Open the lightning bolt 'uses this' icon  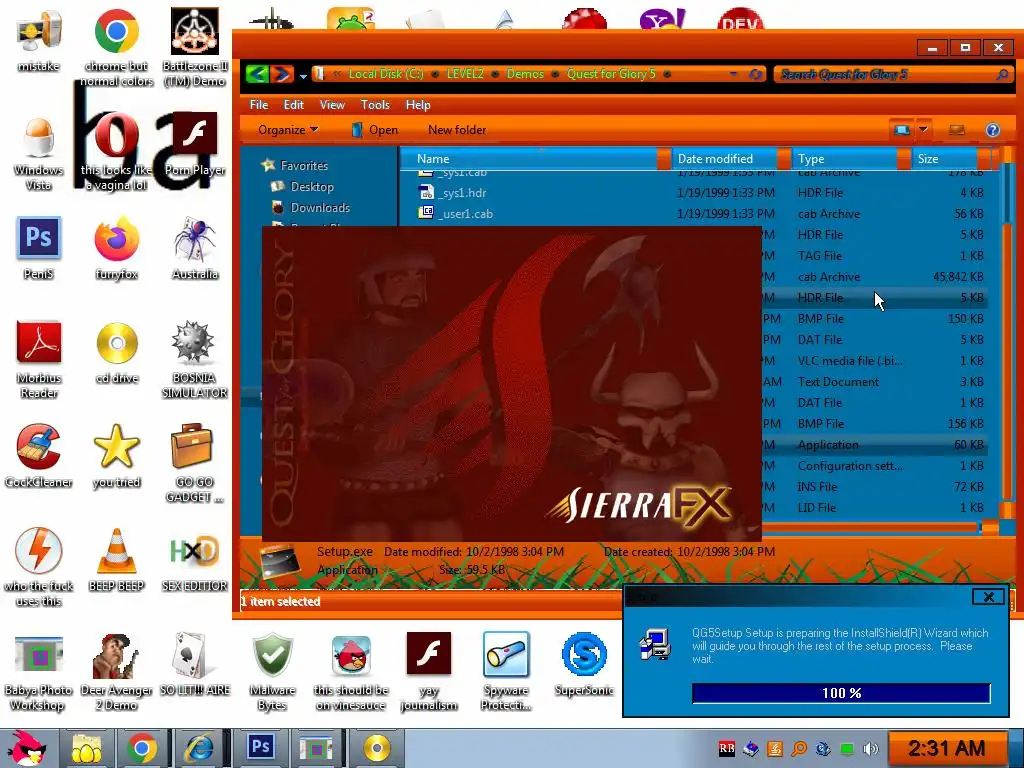[39, 550]
